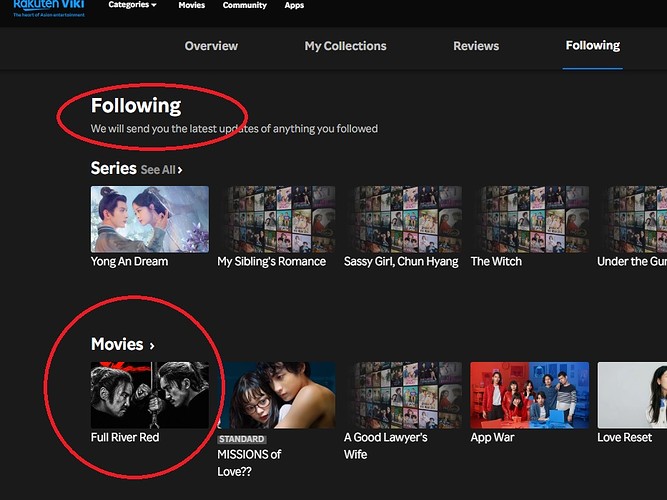Click the Yong An Dream title
This screenshot has height=500, width=667.
[x=129, y=261]
